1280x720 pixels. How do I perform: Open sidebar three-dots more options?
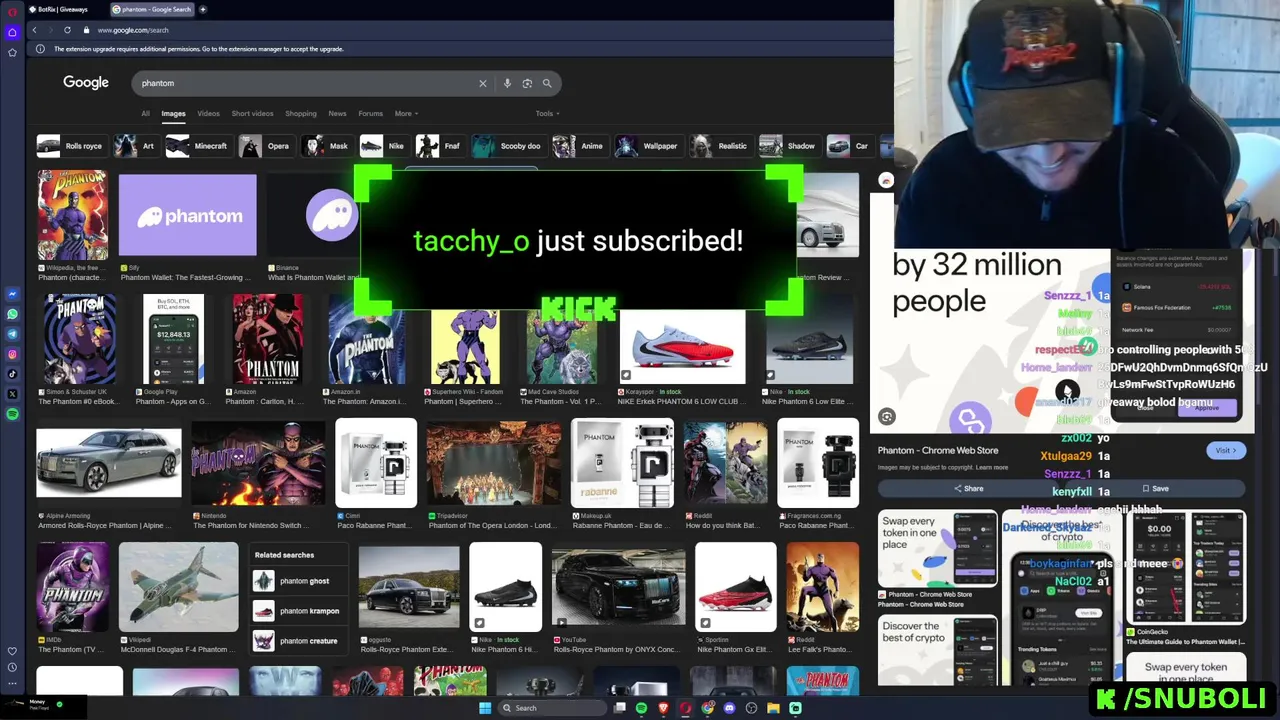pyautogui.click(x=12, y=683)
